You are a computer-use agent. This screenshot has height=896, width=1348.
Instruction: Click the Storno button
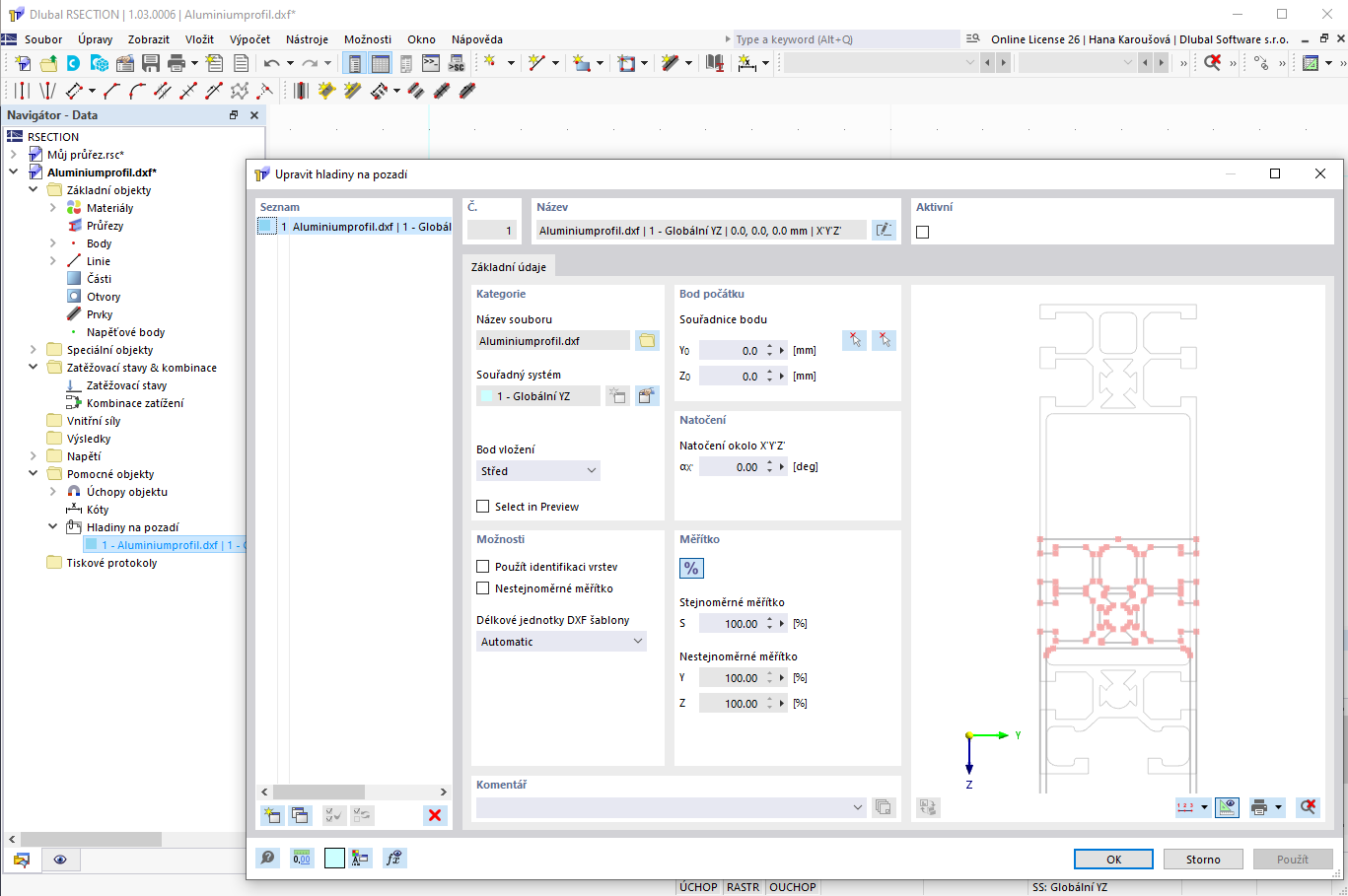1203,860
